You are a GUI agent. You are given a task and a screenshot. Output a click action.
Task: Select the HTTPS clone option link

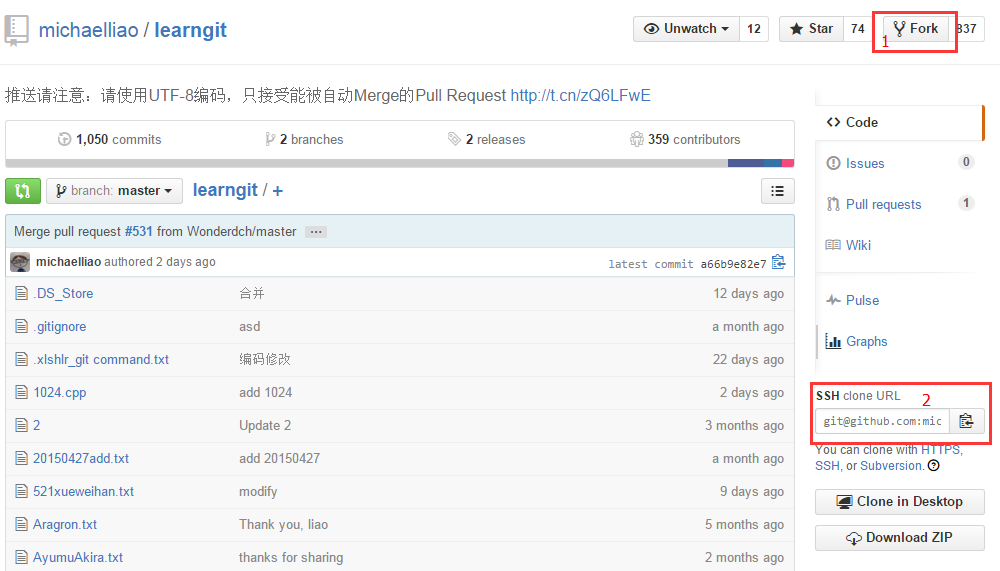pyautogui.click(x=940, y=450)
